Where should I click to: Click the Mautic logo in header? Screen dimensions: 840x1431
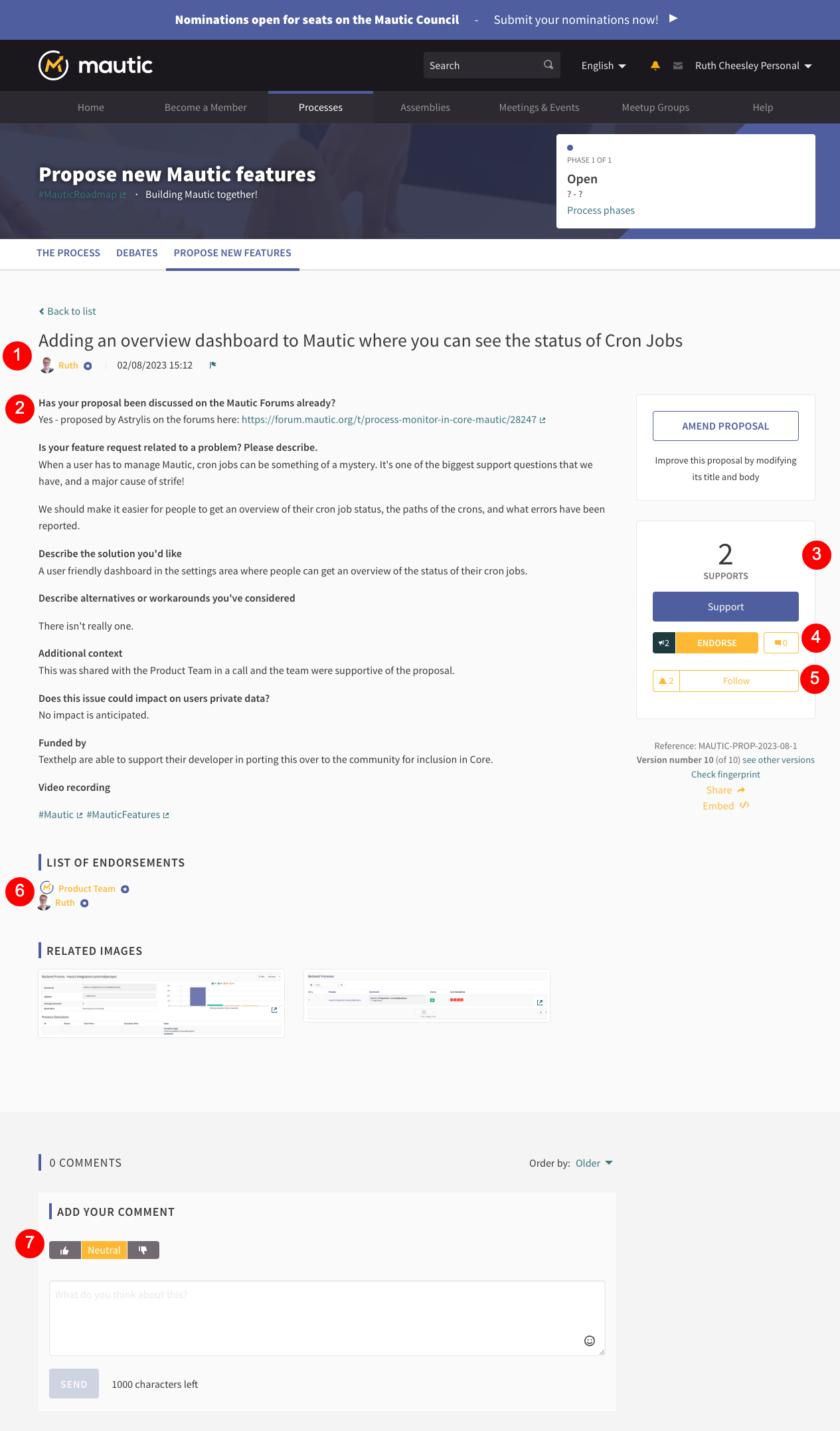tap(96, 65)
